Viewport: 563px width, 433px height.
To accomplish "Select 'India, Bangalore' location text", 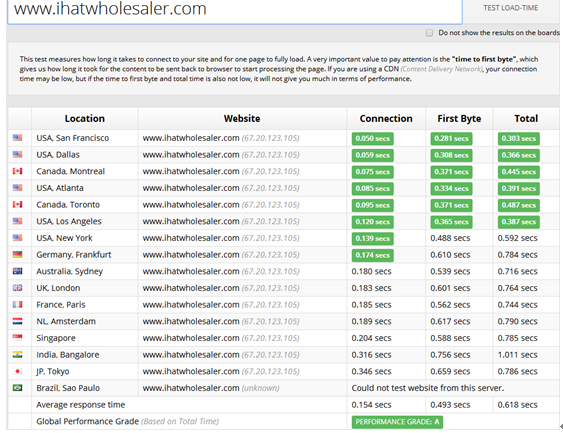I will click(68, 355).
